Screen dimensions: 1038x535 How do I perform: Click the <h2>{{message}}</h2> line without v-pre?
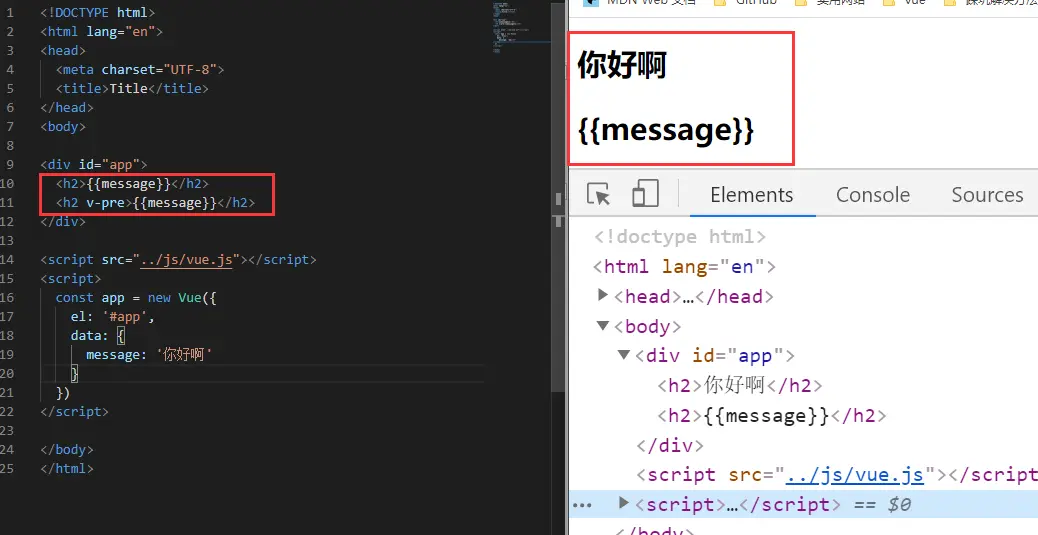[132, 183]
